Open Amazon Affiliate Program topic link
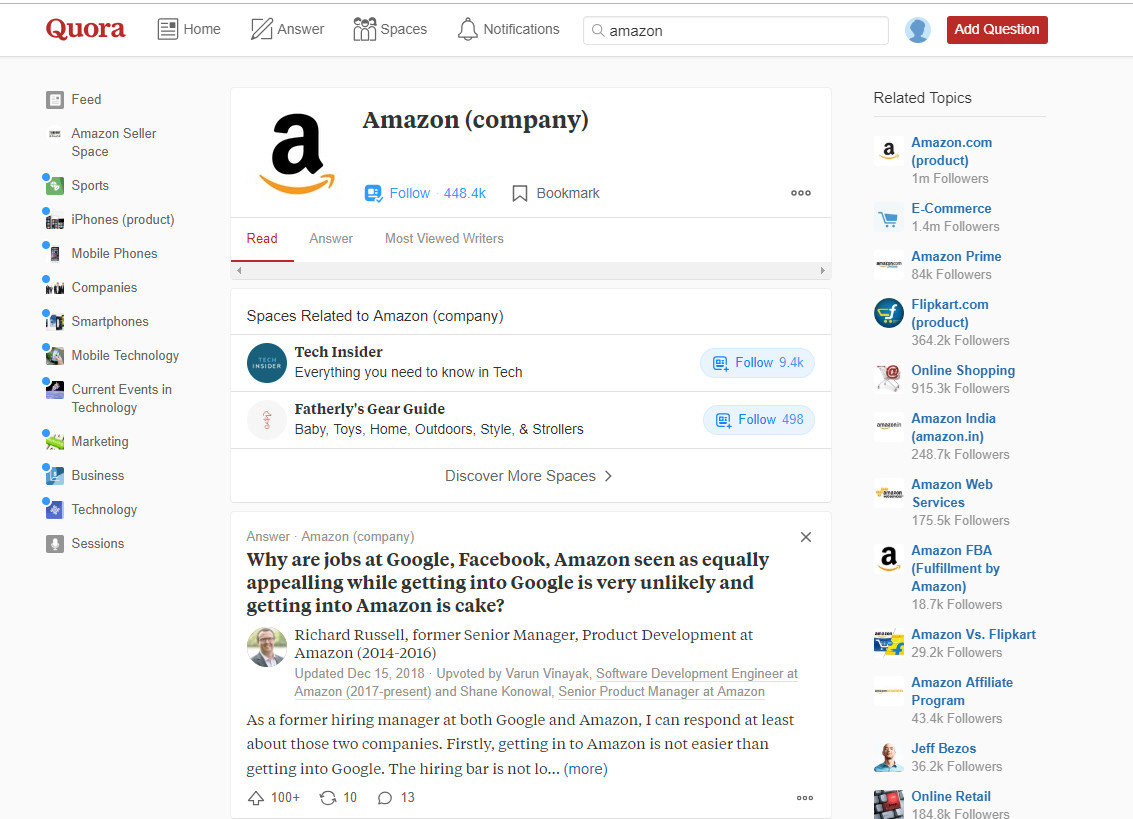The height and width of the screenshot is (819, 1133). [962, 692]
